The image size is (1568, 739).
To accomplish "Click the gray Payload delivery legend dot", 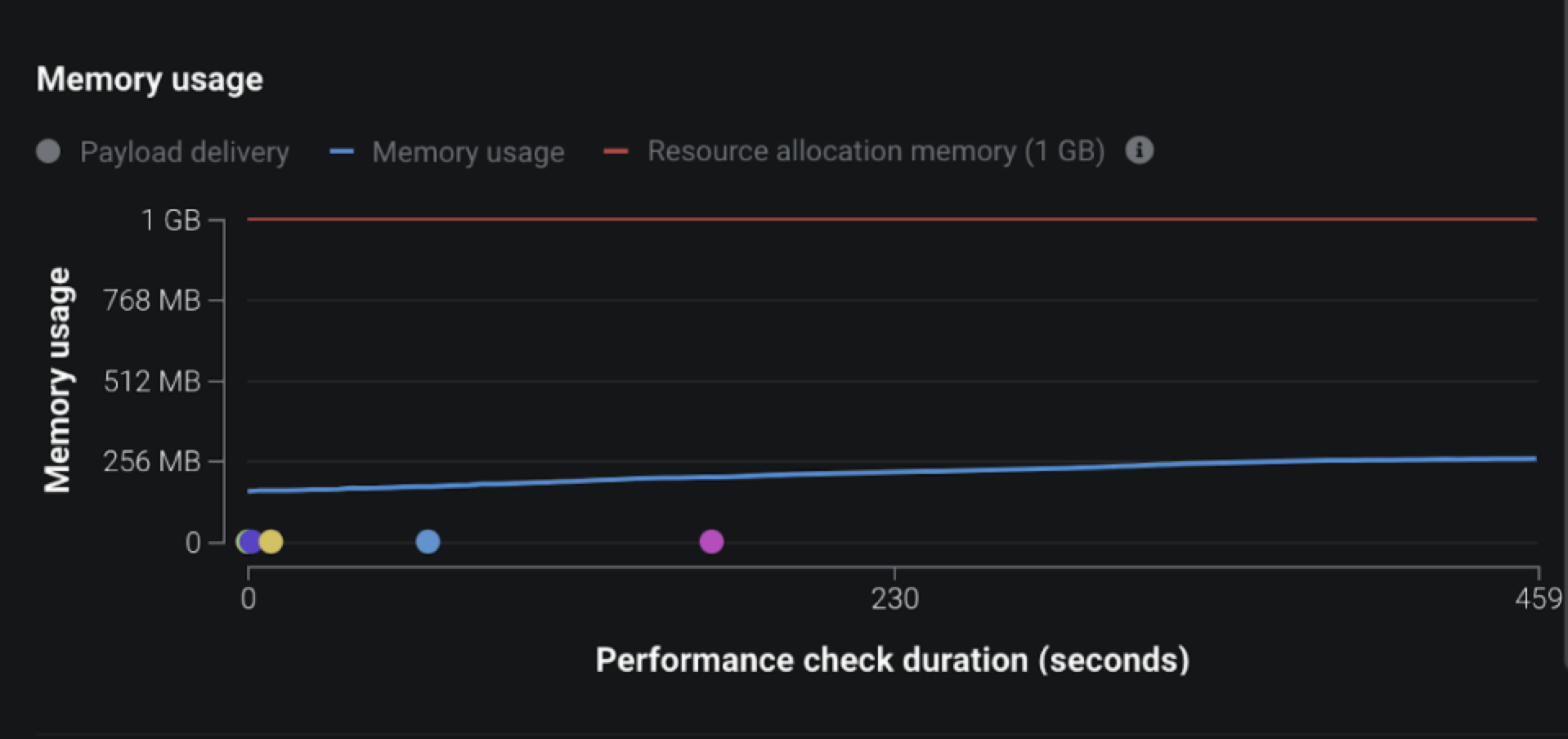I will (48, 151).
